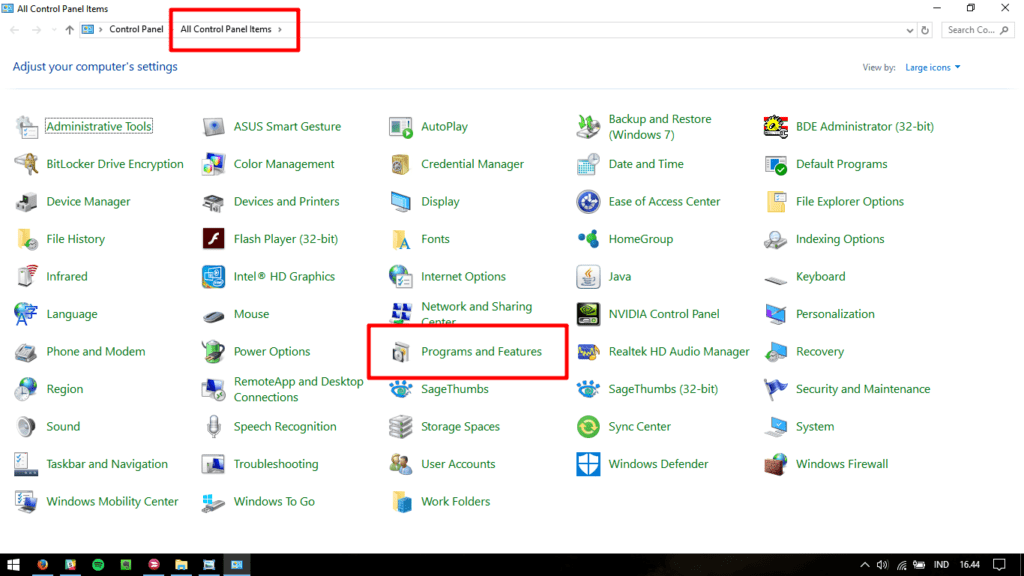
Task: Open the Recovery link
Action: pyautogui.click(x=820, y=352)
